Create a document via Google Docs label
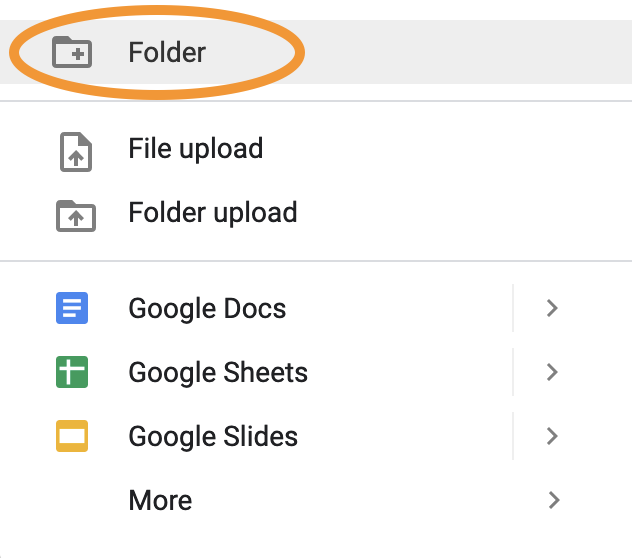Viewport: 632px width, 558px height. click(207, 309)
